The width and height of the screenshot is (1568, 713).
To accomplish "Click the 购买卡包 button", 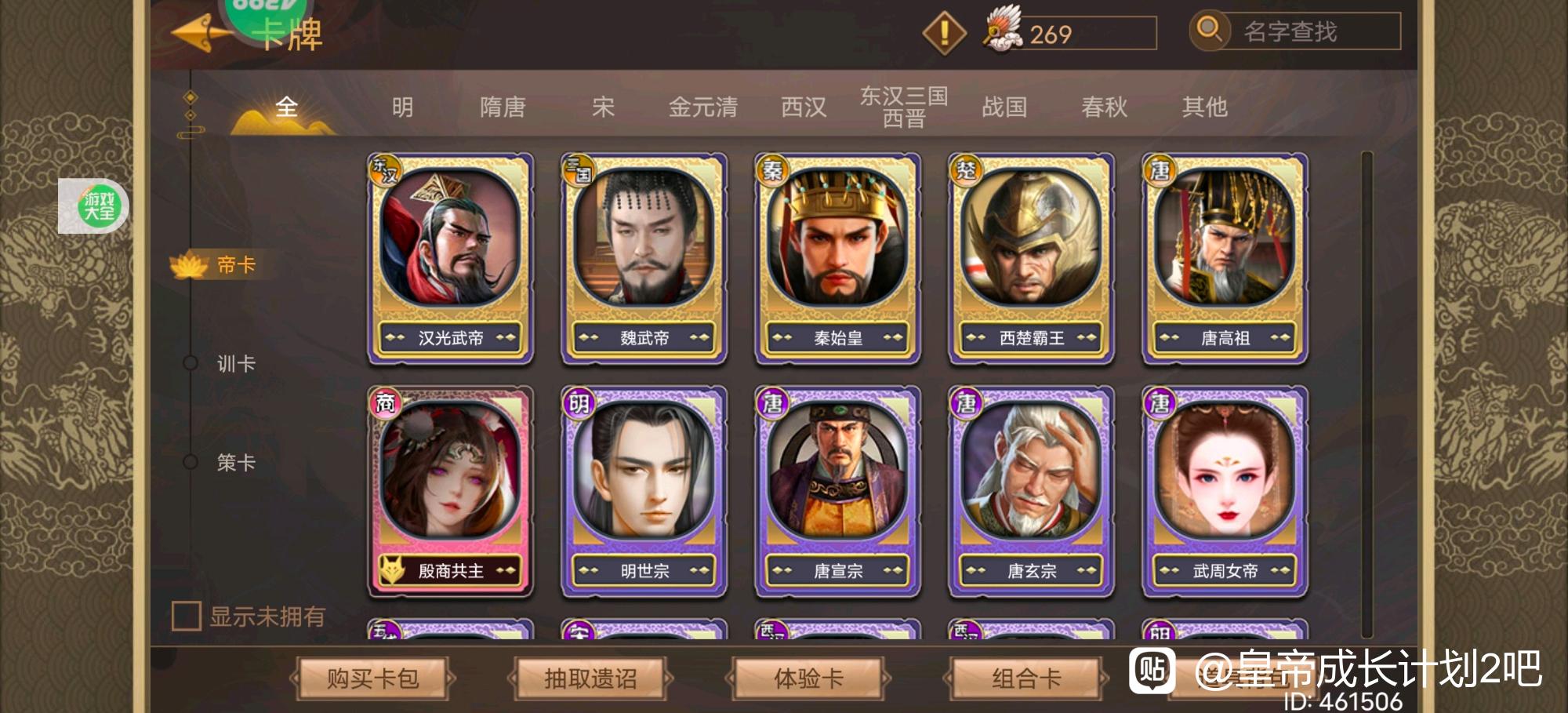I will [372, 678].
